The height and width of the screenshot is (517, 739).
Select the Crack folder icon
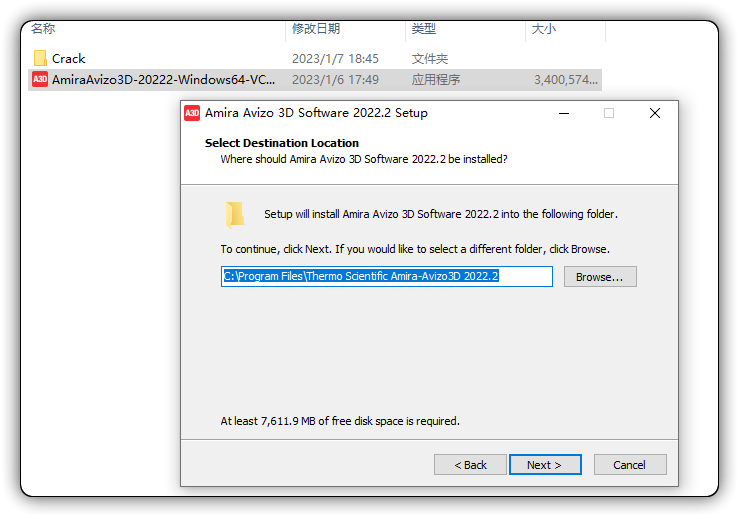[40, 58]
